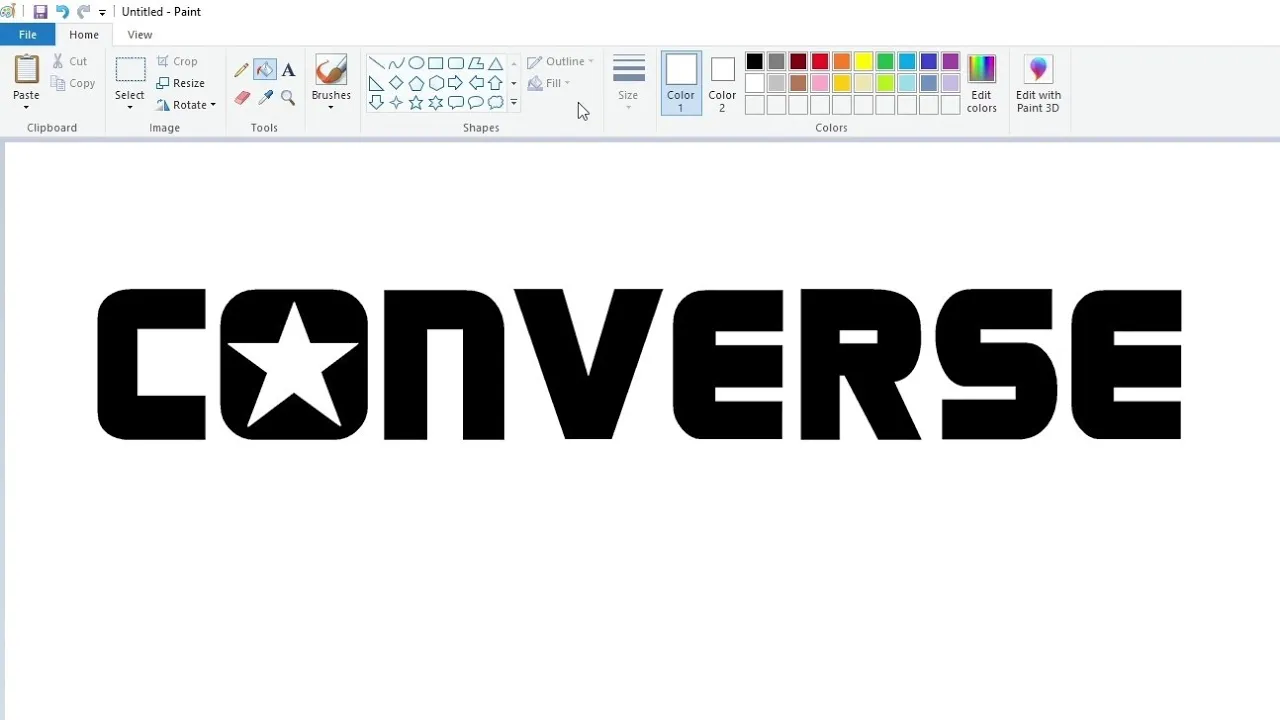Click Edit with Paint 3D
The width and height of the screenshot is (1280, 720).
coord(1038,83)
